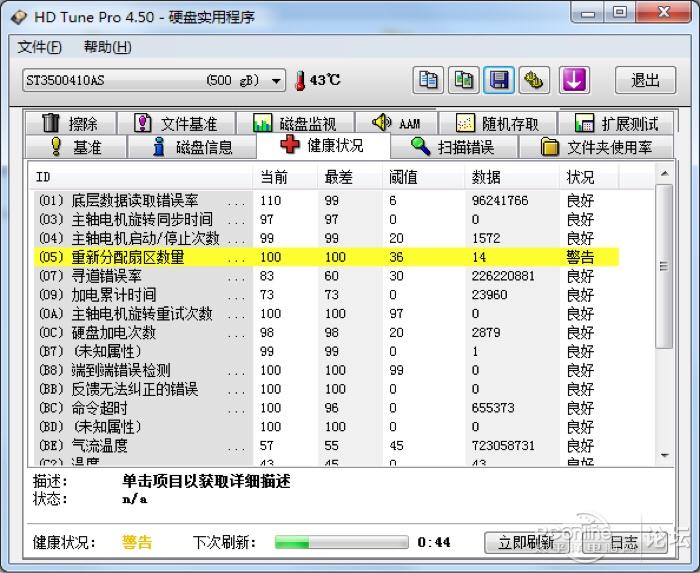
Task: Click the 当前 column header
Action: click(286, 177)
